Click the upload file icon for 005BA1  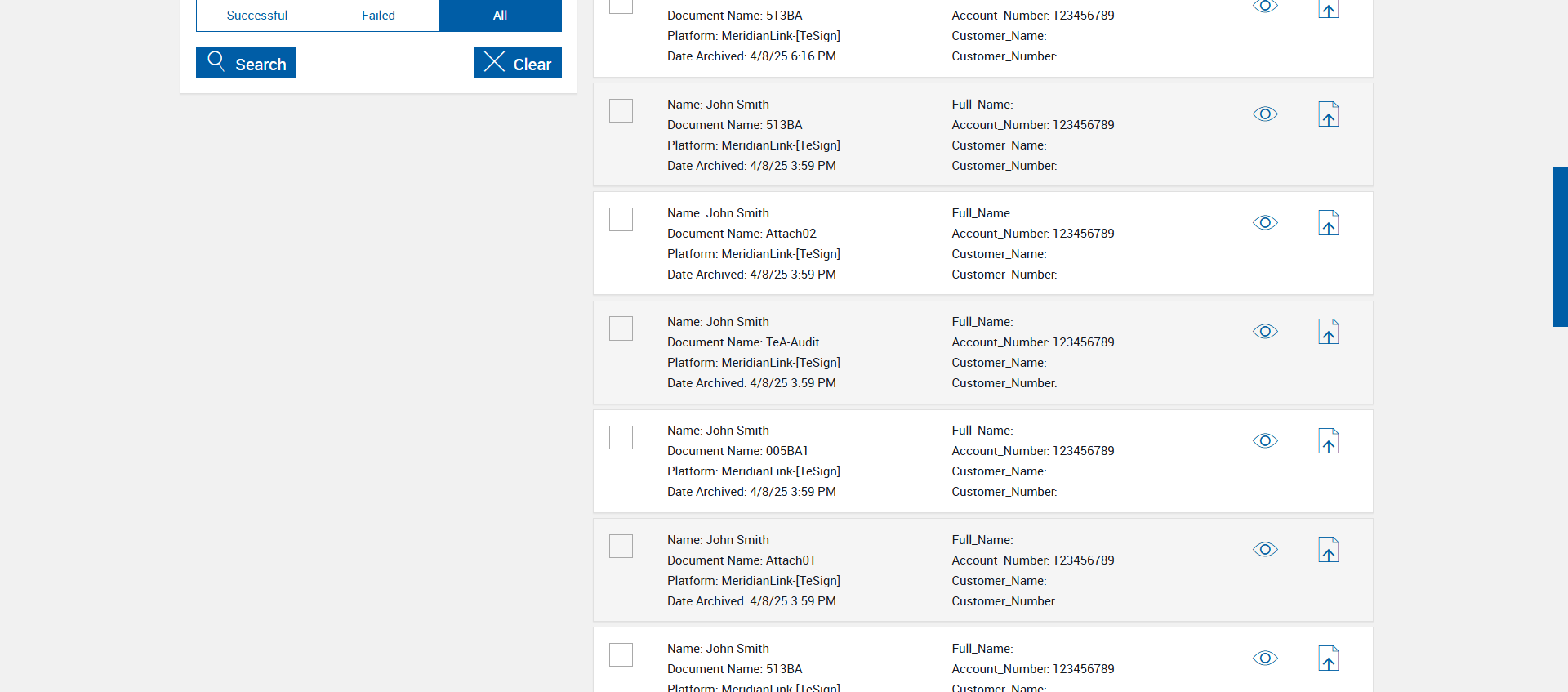1329,441
